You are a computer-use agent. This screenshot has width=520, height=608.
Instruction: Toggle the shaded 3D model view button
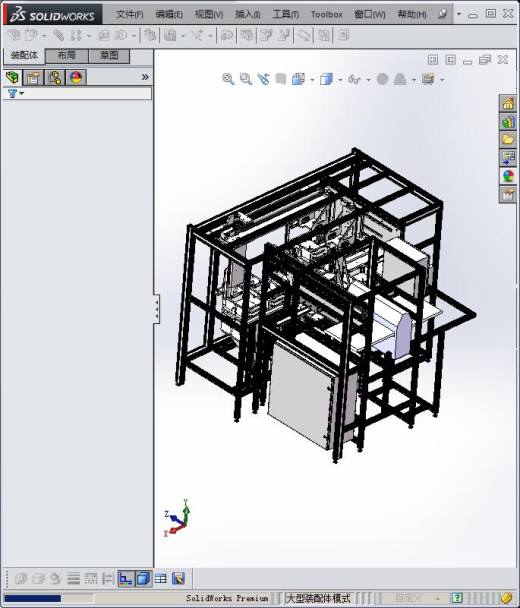coord(143,579)
